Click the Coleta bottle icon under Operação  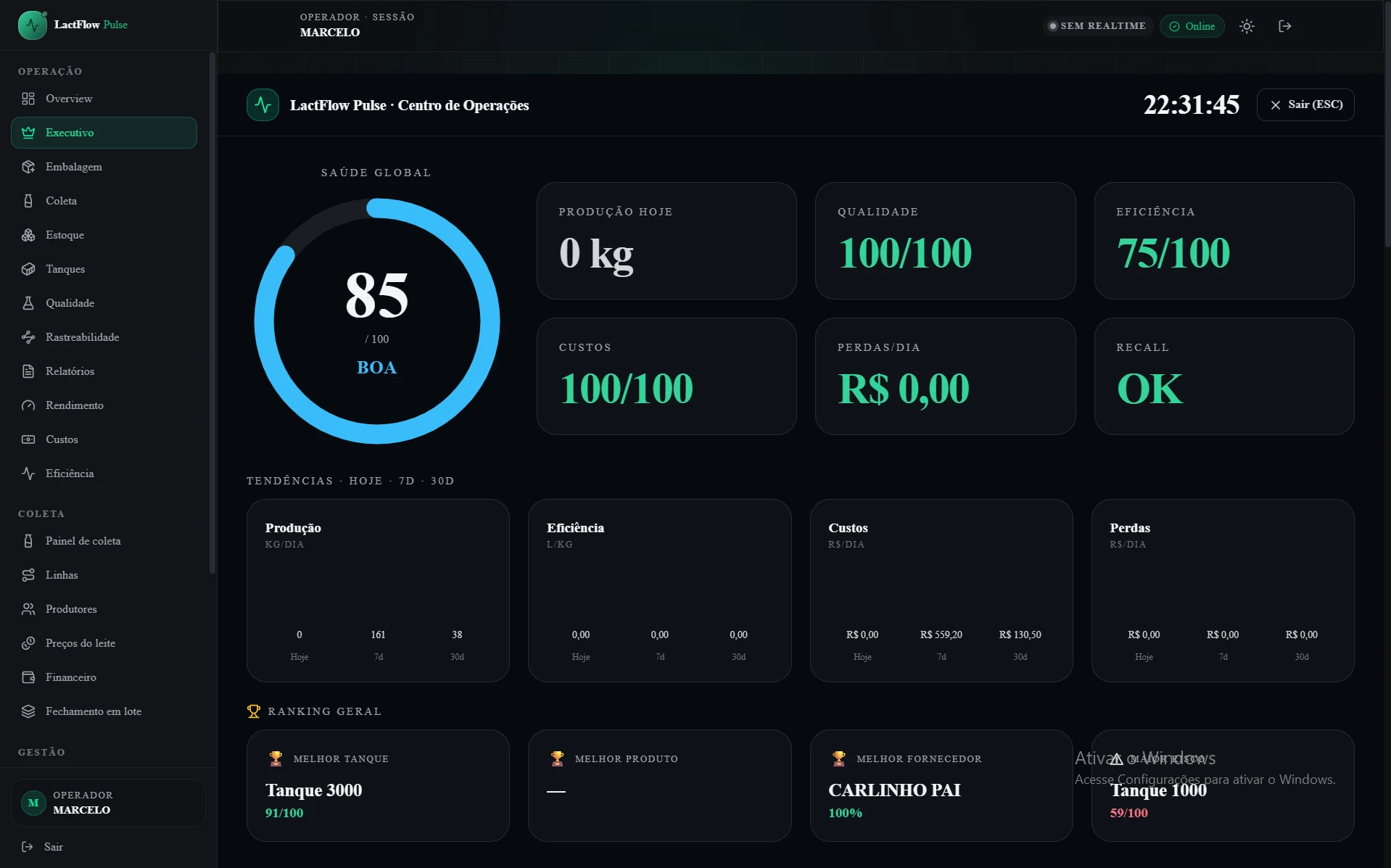tap(28, 201)
